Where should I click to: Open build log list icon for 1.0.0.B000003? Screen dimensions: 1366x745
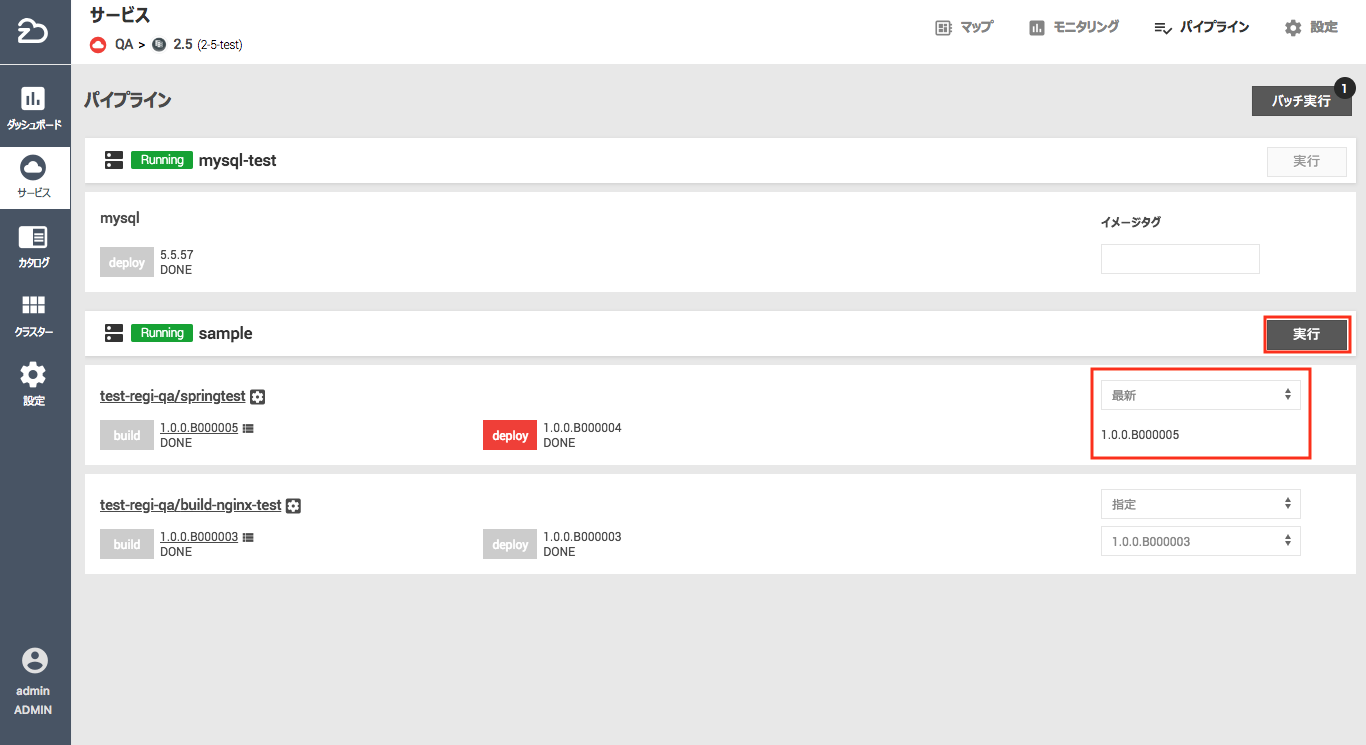click(x=248, y=537)
